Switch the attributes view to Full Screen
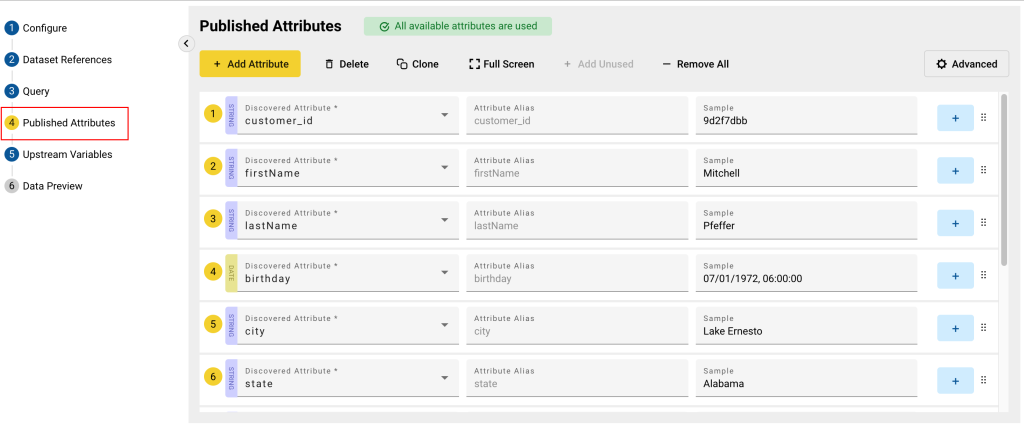Viewport: 1024px width, 429px height. tap(501, 64)
